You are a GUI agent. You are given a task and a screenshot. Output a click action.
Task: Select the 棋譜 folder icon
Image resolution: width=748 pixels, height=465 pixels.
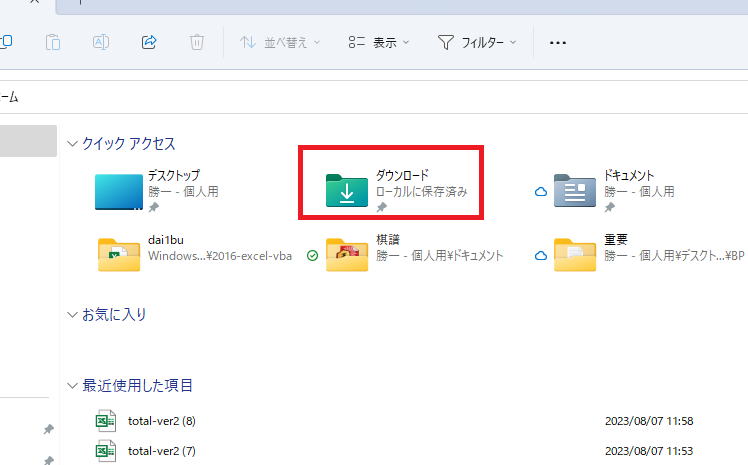point(347,255)
